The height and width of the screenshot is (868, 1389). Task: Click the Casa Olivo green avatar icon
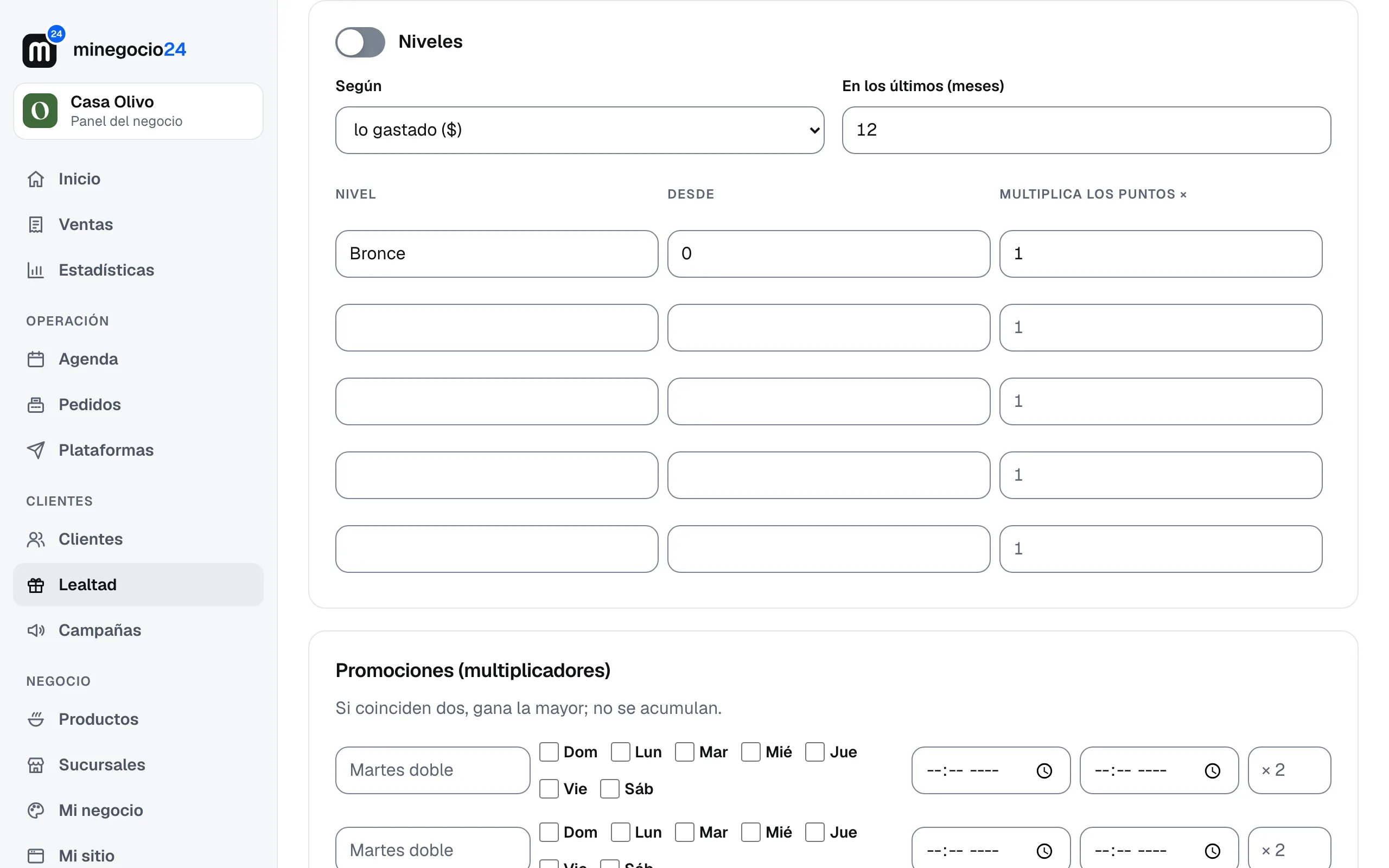(x=40, y=111)
